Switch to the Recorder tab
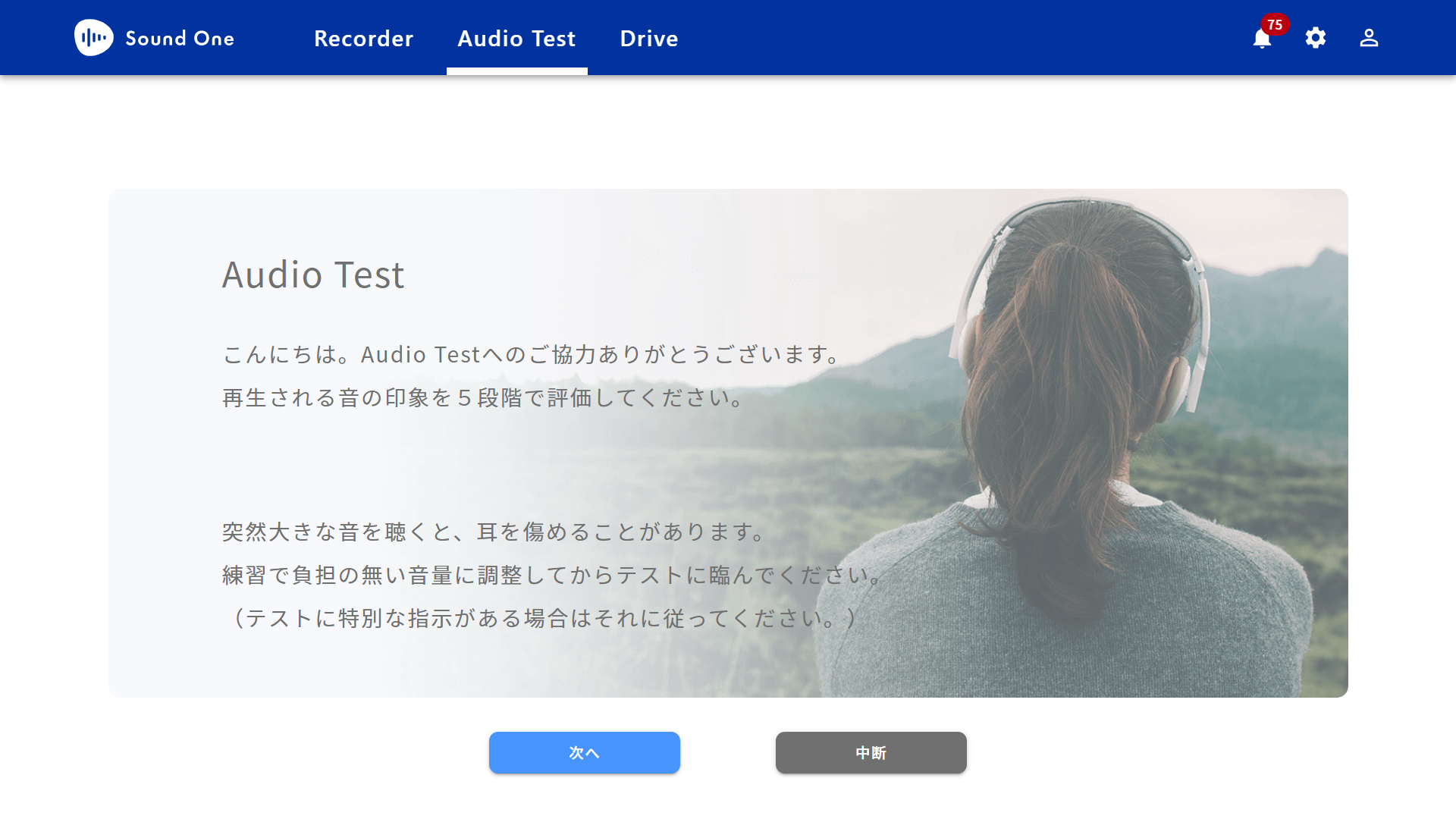The image size is (1456, 819). 363,38
